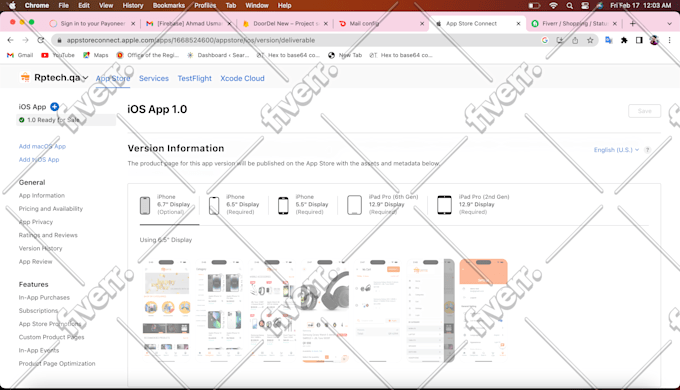
Task: Open the orange last screenshot thumbnail
Action: click(483, 311)
